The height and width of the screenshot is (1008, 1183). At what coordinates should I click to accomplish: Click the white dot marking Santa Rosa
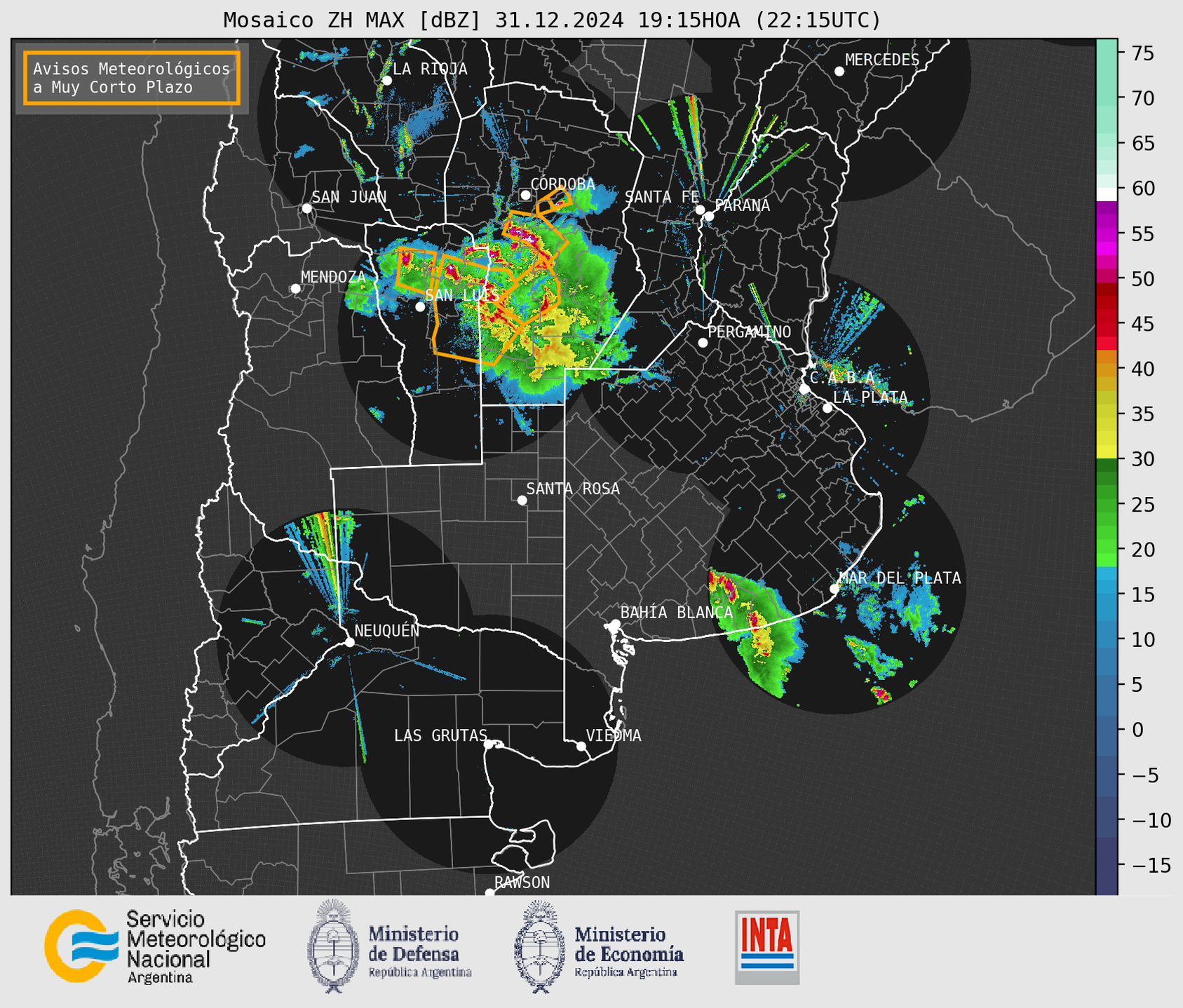coord(522,500)
